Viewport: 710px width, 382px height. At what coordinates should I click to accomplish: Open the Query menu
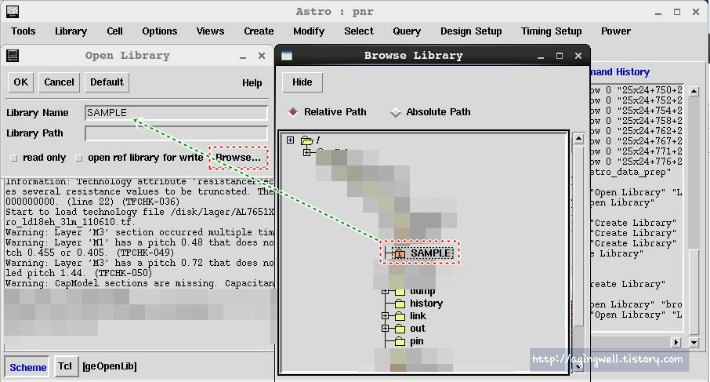click(x=407, y=31)
